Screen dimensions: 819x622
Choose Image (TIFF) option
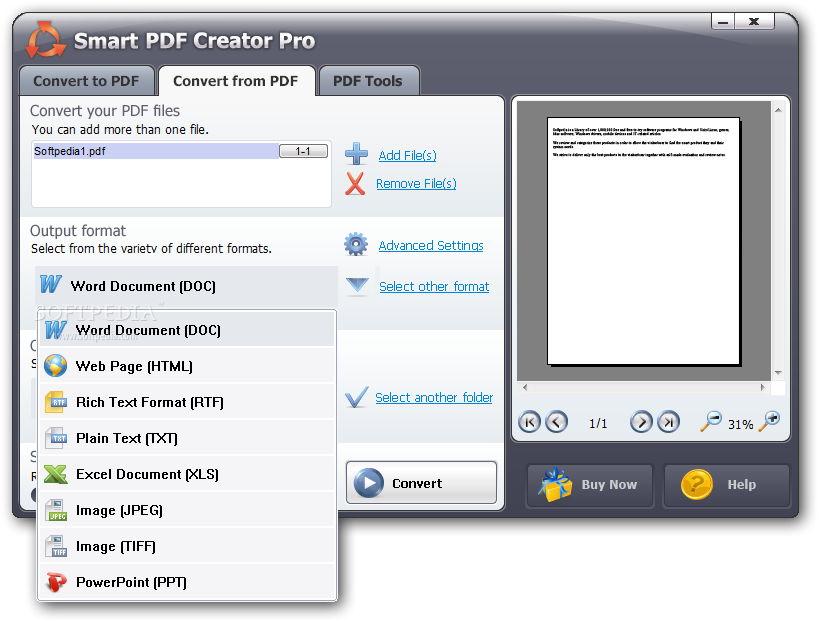(x=187, y=546)
